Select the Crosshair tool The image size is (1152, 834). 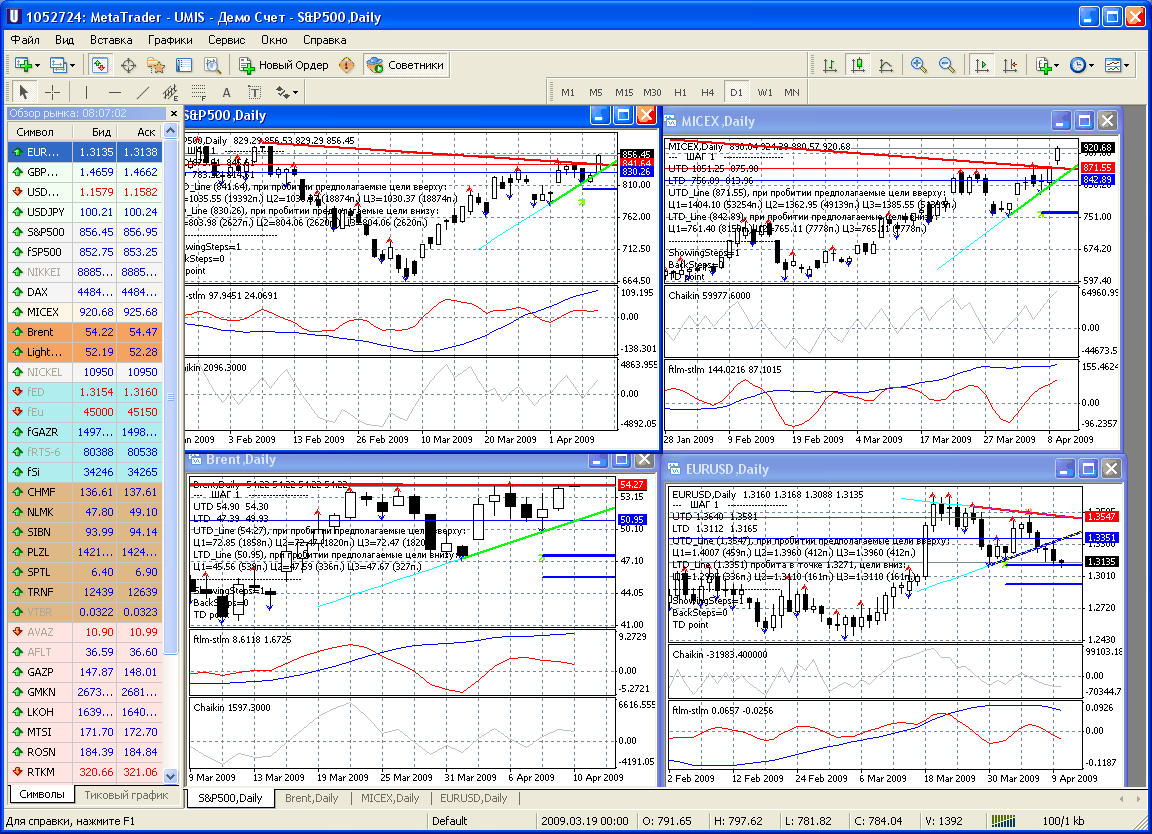pos(52,93)
